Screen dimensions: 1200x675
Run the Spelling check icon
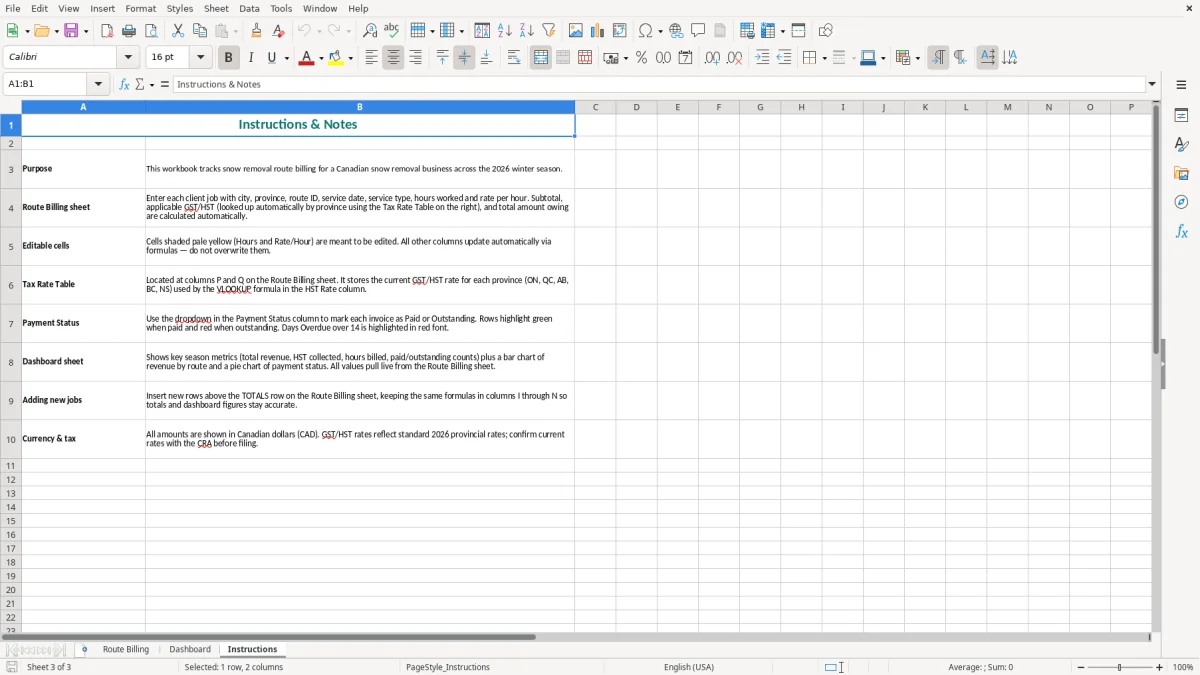[392, 31]
